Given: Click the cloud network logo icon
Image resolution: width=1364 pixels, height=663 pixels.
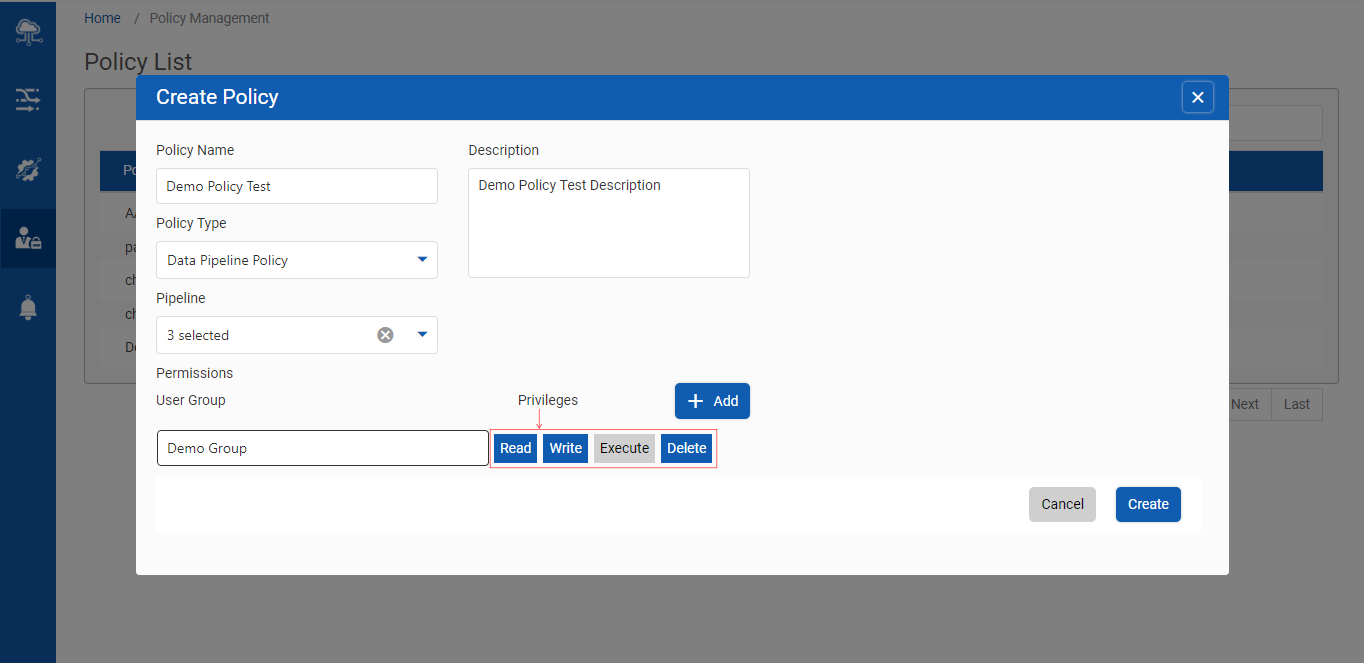Looking at the screenshot, I should (28, 32).
